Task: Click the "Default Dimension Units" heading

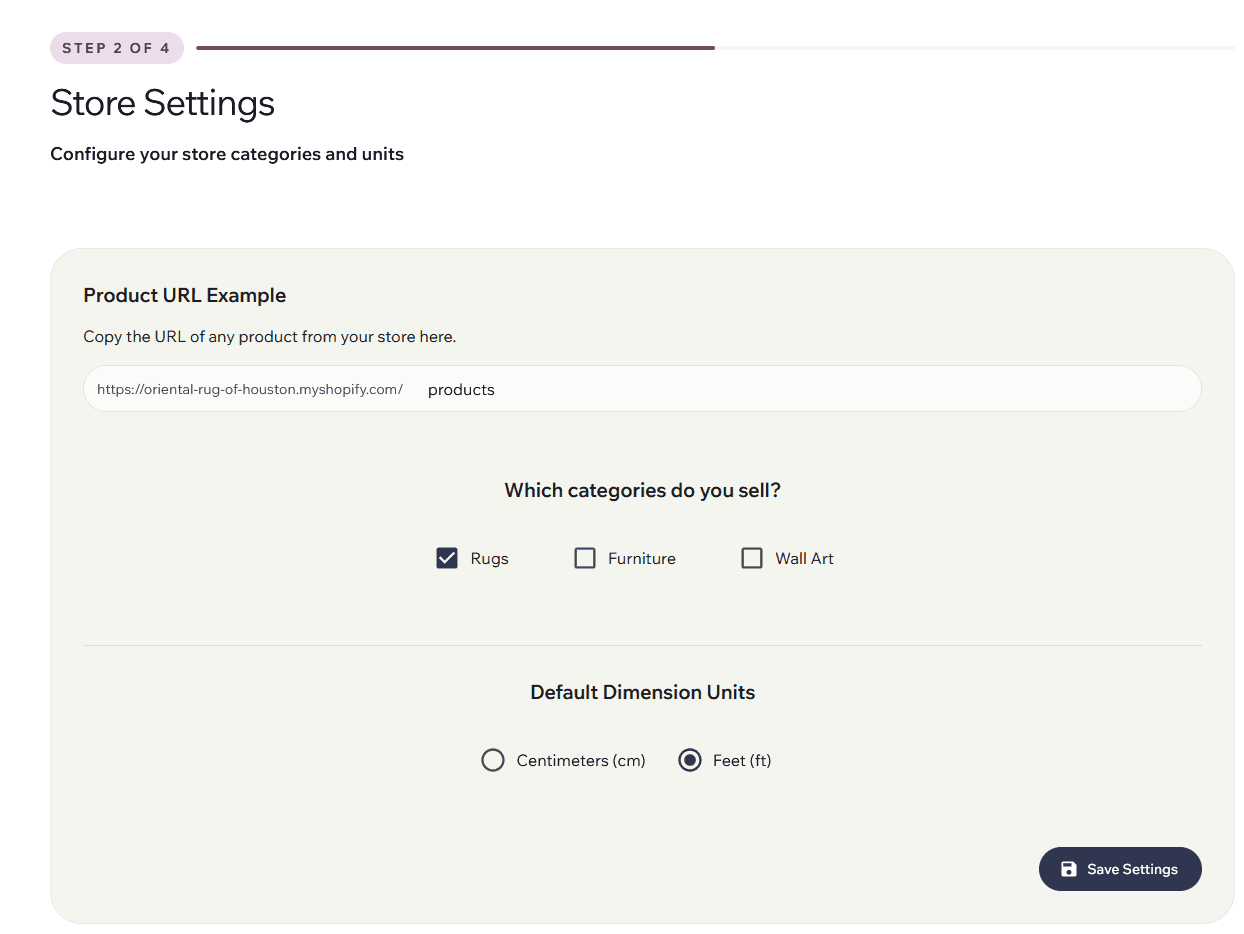Action: (x=642, y=692)
